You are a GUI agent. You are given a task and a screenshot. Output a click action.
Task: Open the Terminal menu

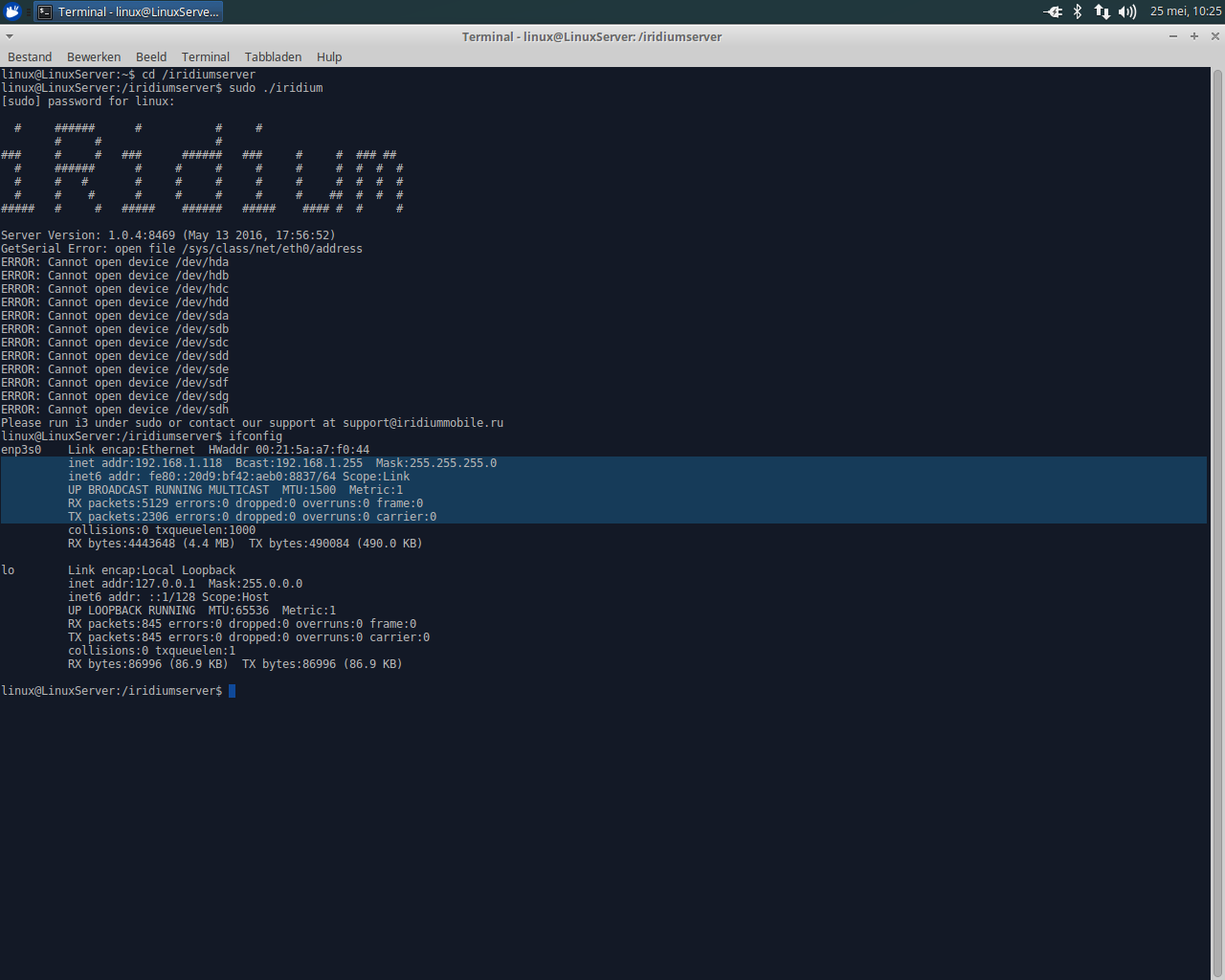pyautogui.click(x=206, y=57)
